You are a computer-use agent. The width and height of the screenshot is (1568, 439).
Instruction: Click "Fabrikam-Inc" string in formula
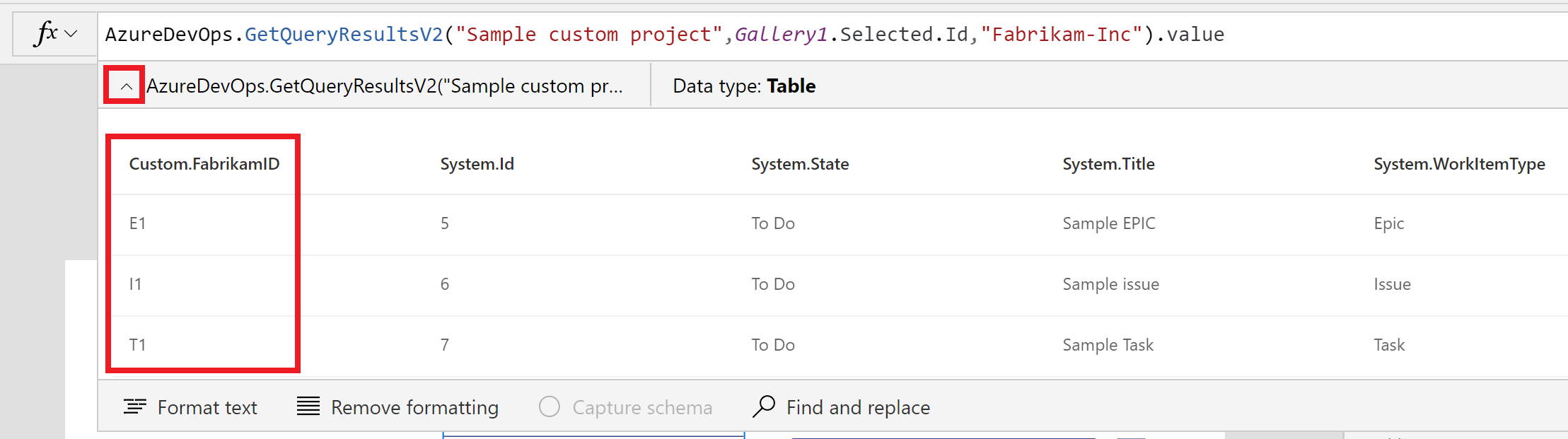[x=1062, y=35]
